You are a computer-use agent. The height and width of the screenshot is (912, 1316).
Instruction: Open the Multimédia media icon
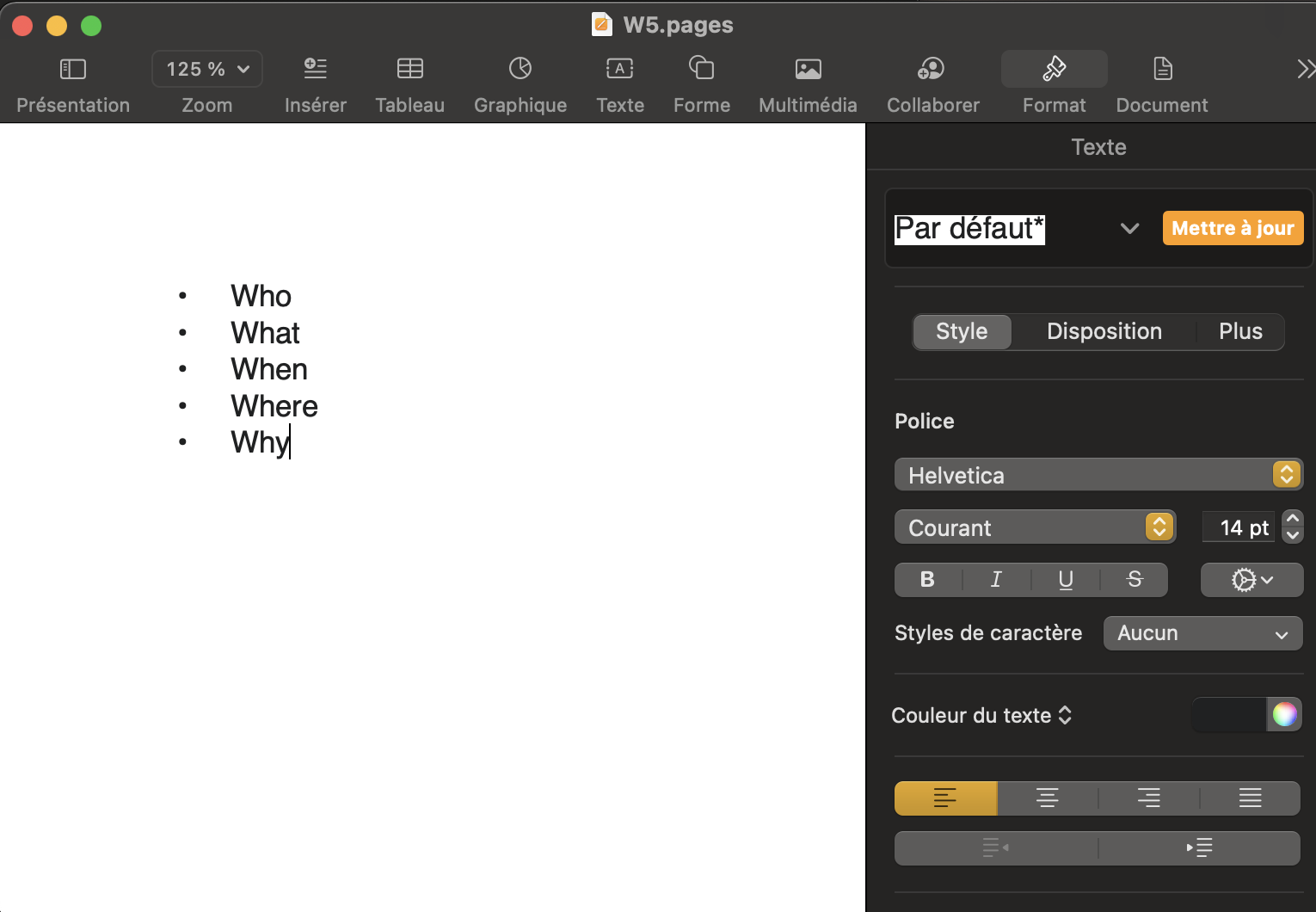click(x=808, y=69)
